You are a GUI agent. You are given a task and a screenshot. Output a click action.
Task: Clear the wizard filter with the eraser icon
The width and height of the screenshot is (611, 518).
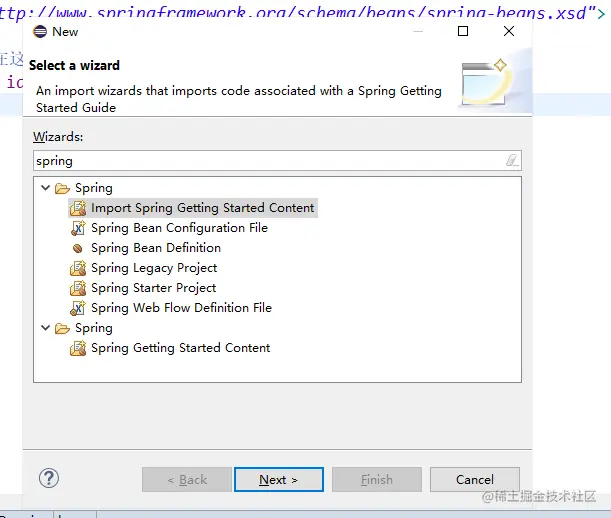pos(512,160)
